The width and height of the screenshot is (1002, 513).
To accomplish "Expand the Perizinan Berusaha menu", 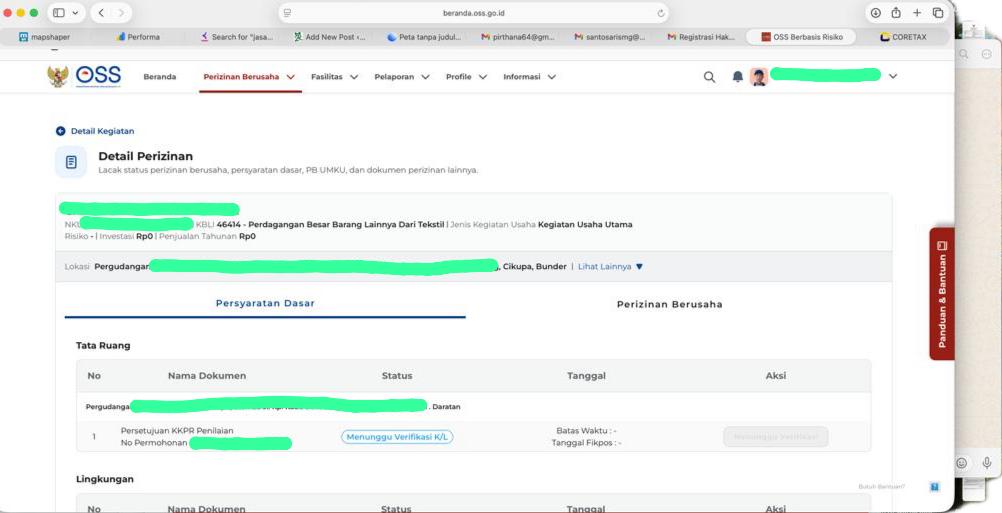I will click(249, 77).
